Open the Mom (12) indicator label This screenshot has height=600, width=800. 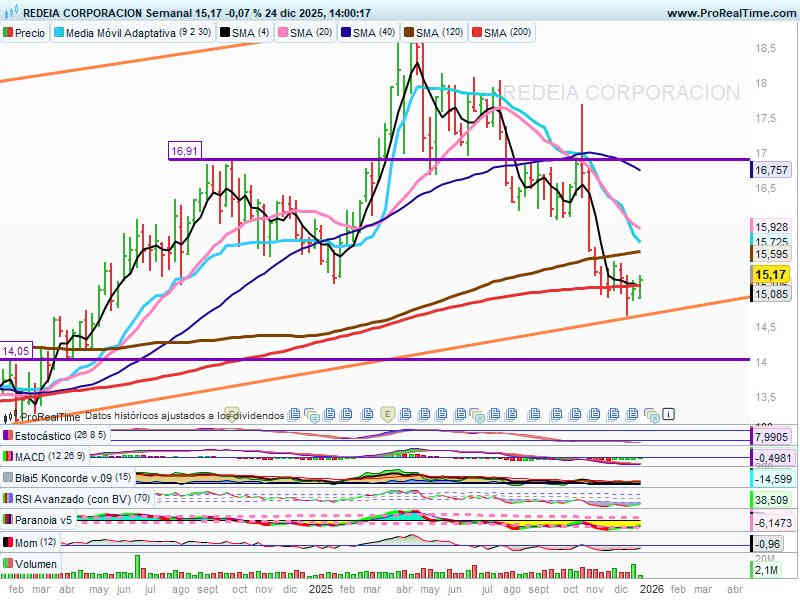click(36, 542)
